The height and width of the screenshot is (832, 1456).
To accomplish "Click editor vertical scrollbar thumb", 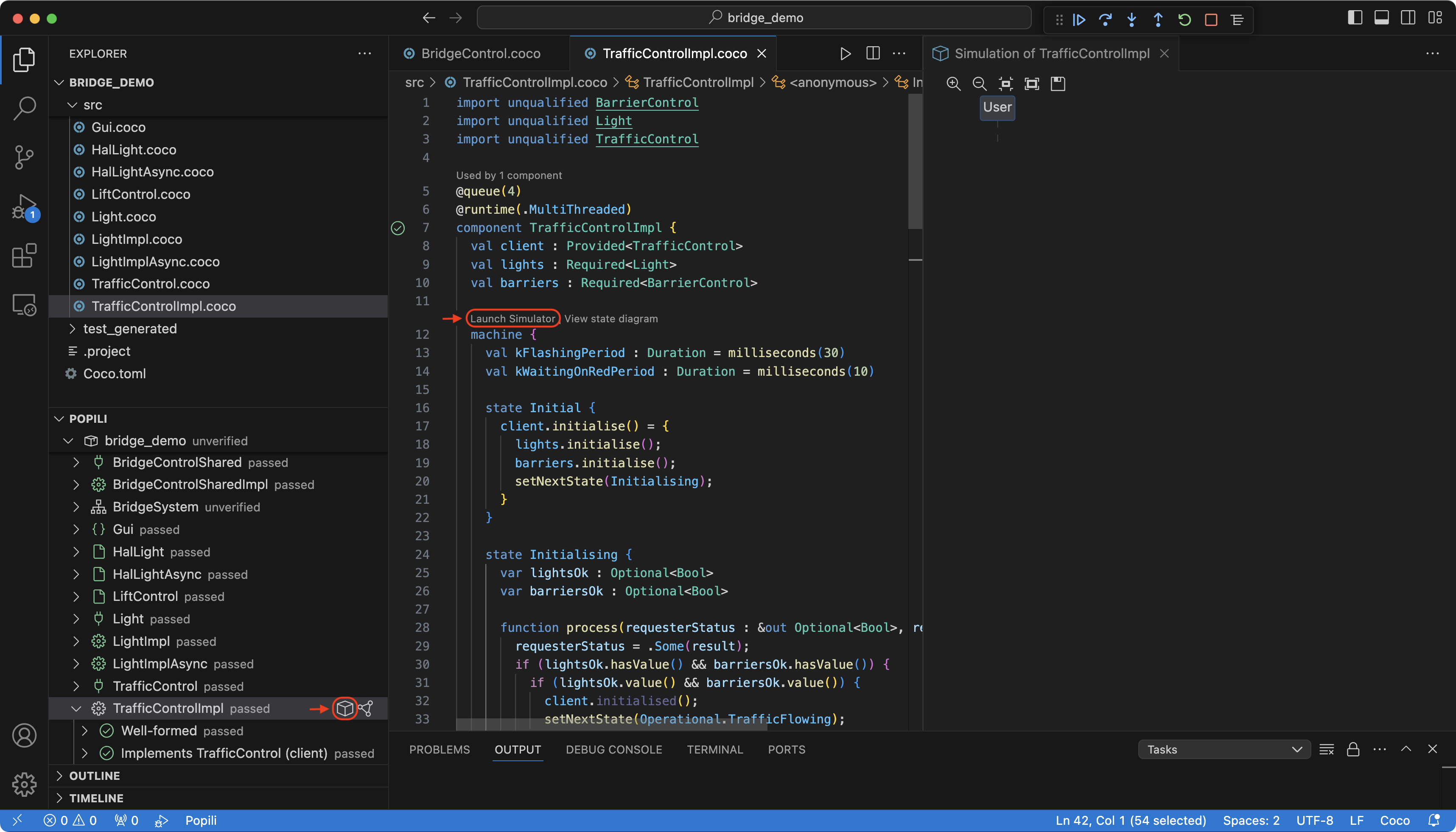I will (915, 162).
